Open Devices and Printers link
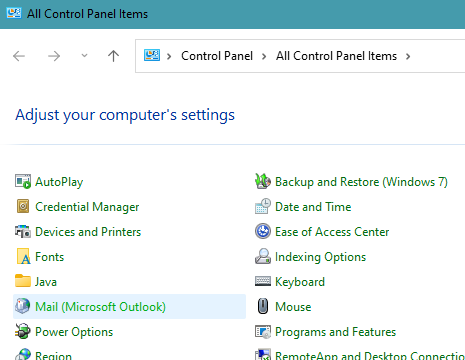The height and width of the screenshot is (360, 465). (88, 232)
